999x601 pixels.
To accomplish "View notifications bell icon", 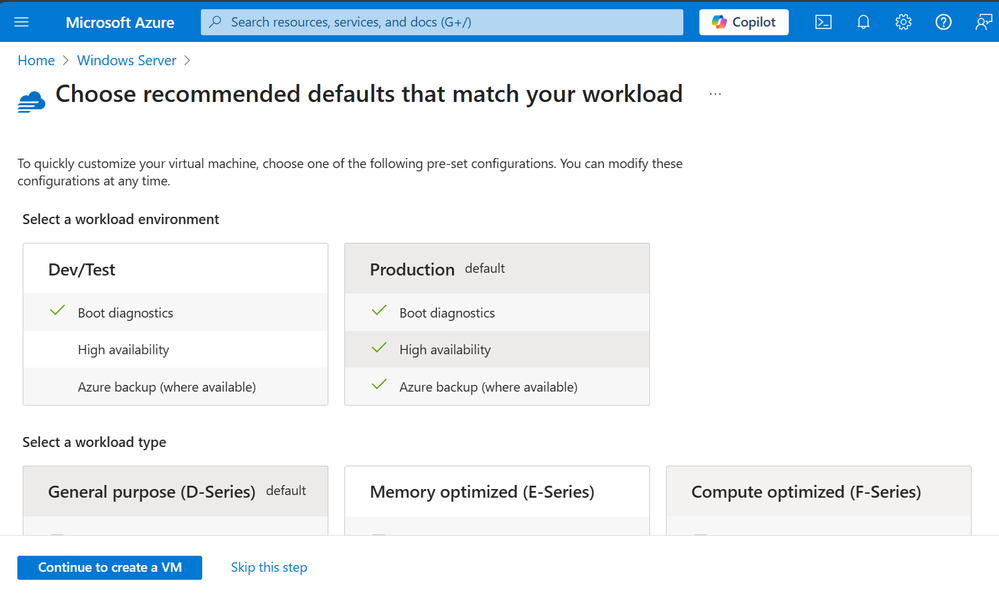I will coord(863,22).
